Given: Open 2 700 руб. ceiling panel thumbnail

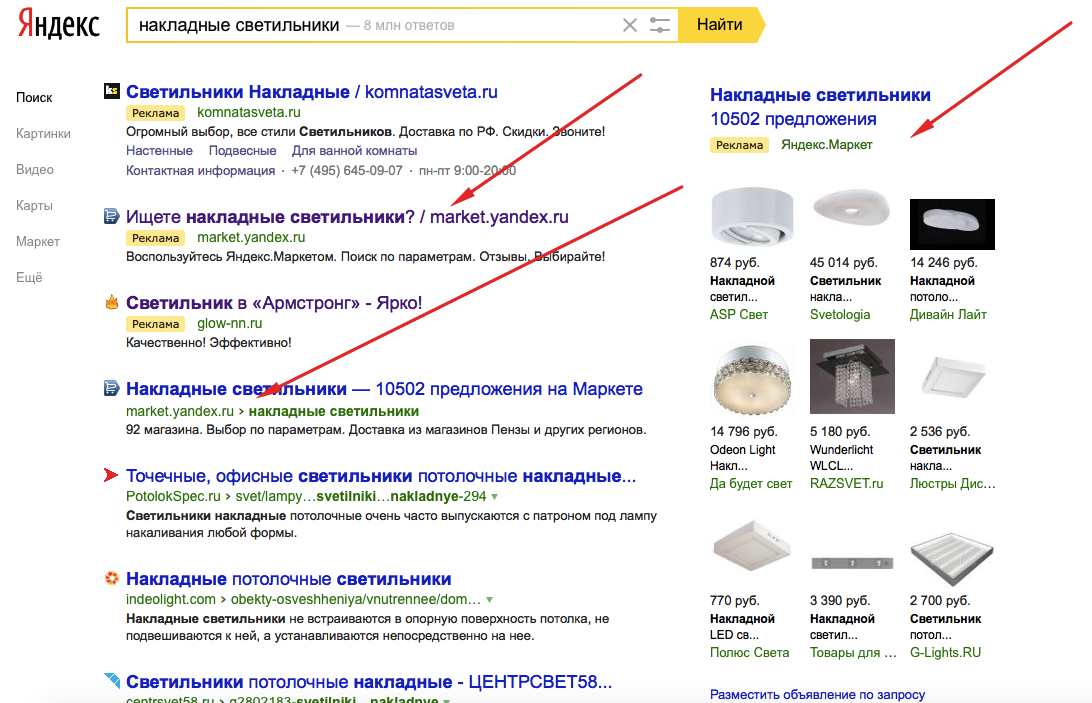Looking at the screenshot, I should 951,559.
